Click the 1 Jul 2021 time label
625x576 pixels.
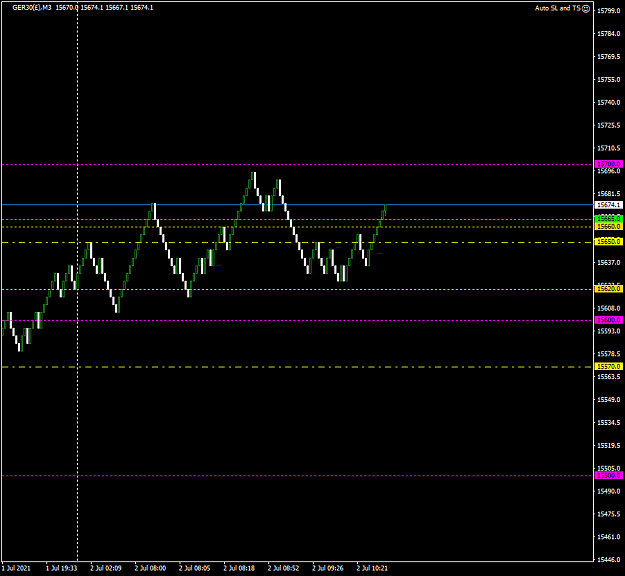pos(16,568)
